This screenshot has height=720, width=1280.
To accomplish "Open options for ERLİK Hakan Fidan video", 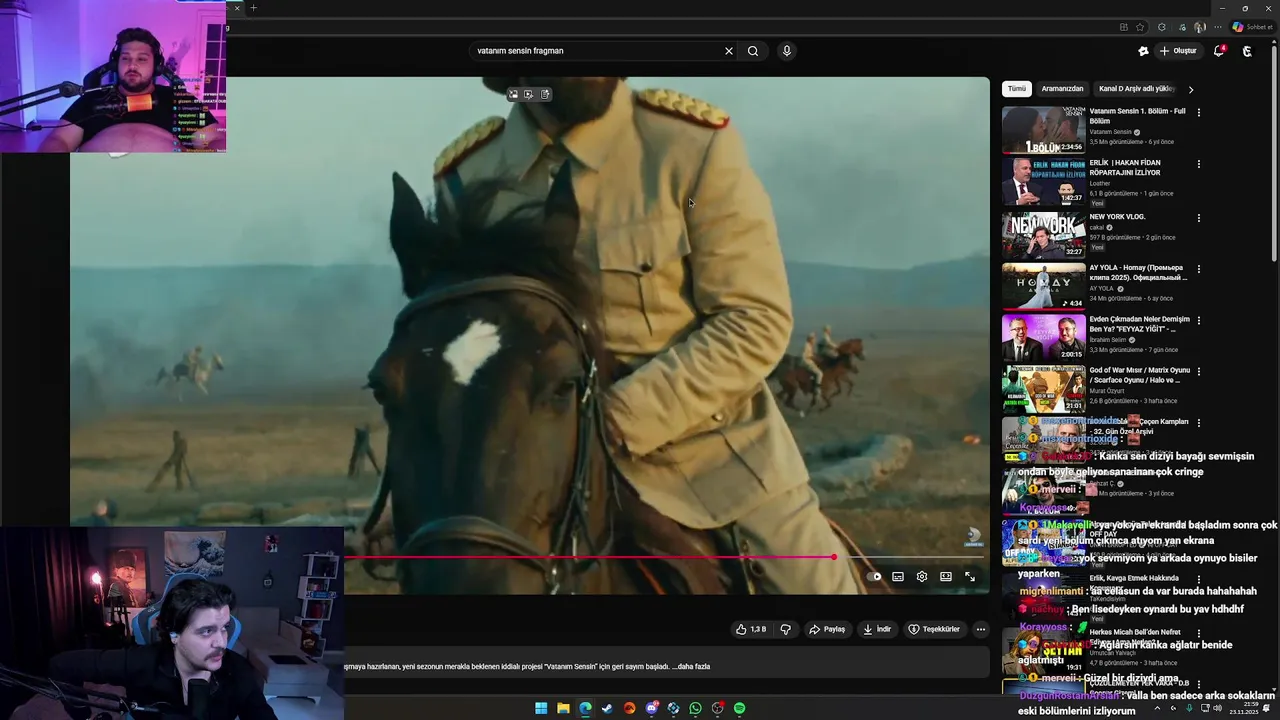I will 1199,164.
